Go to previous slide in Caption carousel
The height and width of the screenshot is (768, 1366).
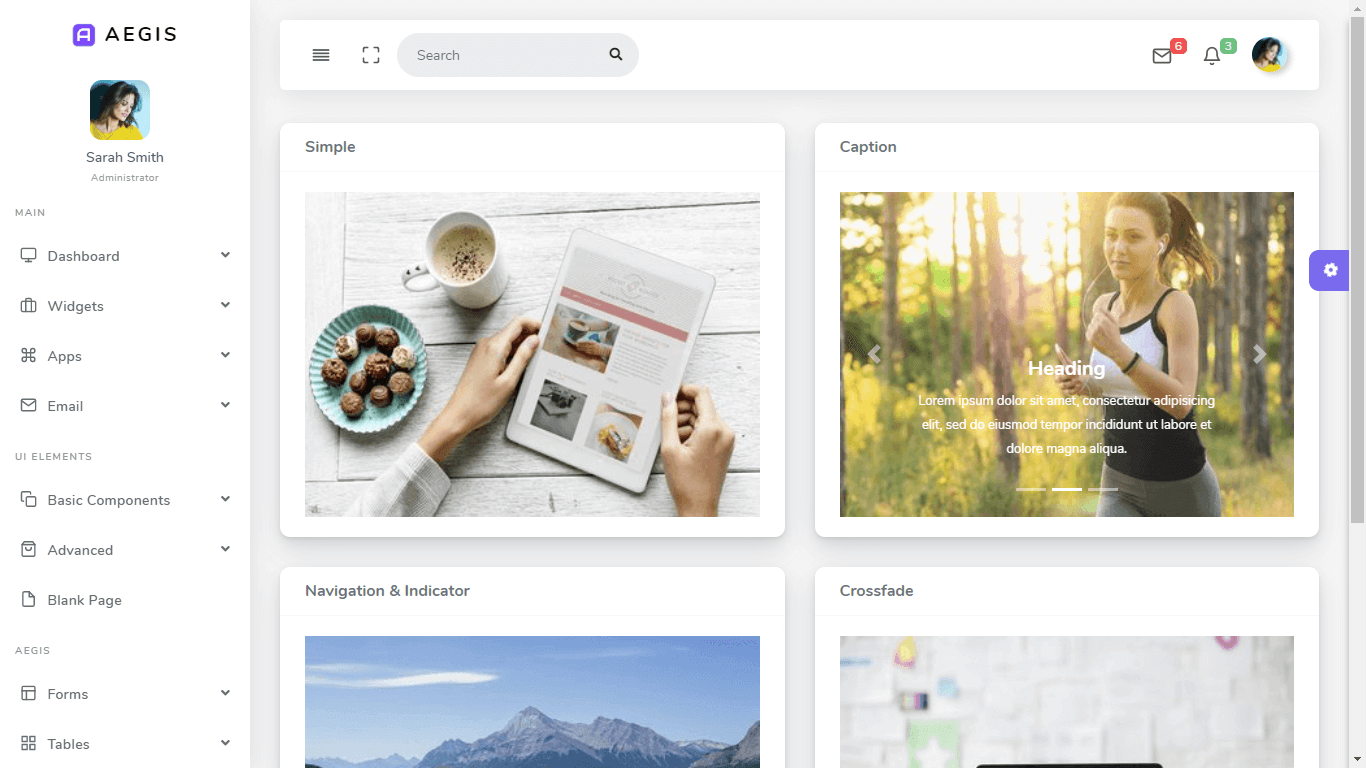874,354
